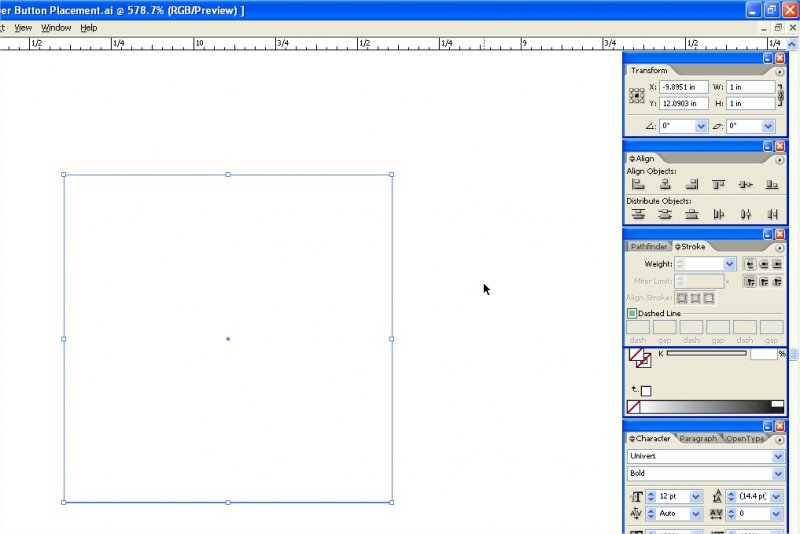Image resolution: width=800 pixels, height=534 pixels.
Task: Open the stroke Weight dropdown
Action: pos(730,264)
